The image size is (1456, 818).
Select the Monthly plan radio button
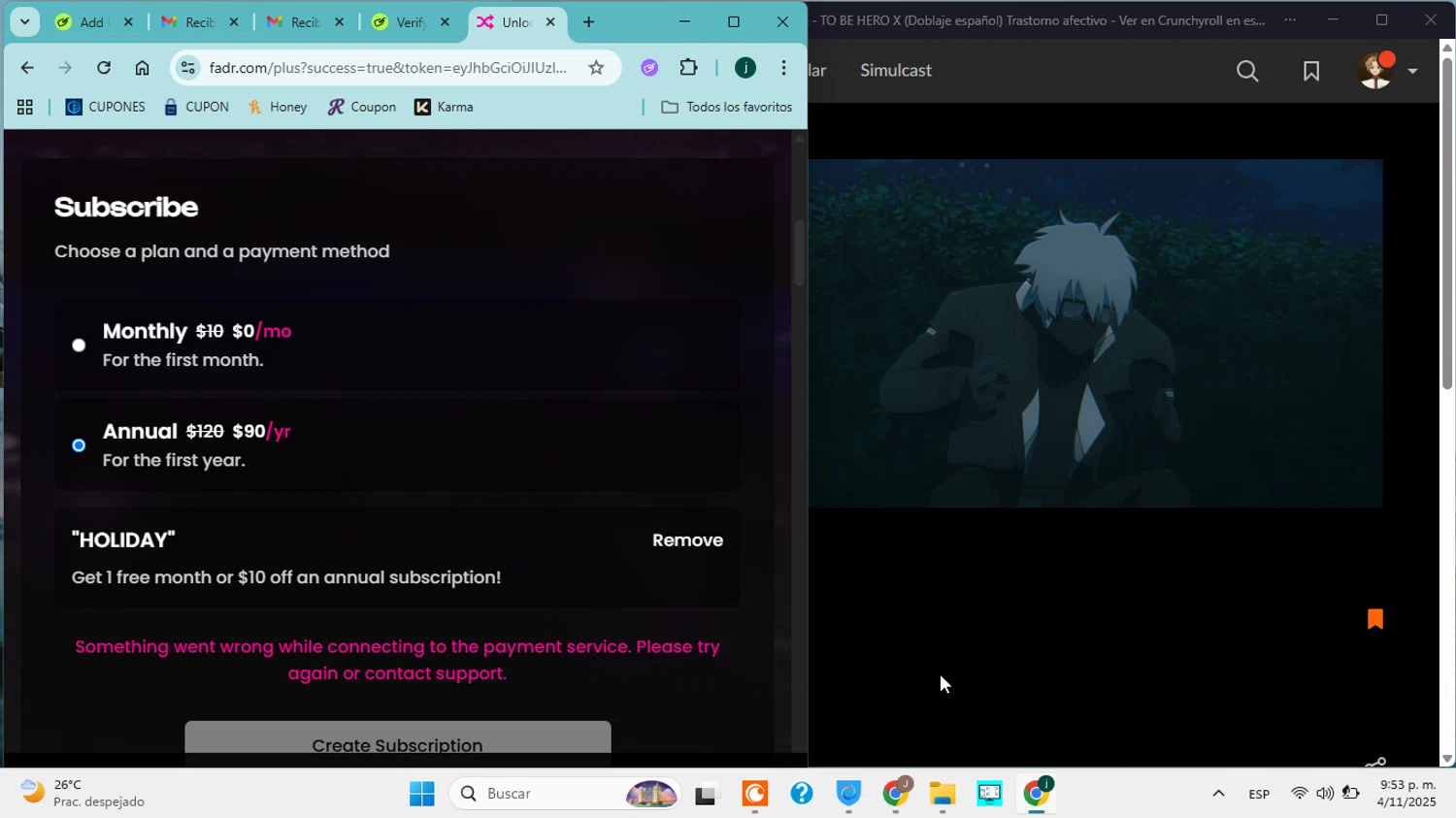pos(79,345)
